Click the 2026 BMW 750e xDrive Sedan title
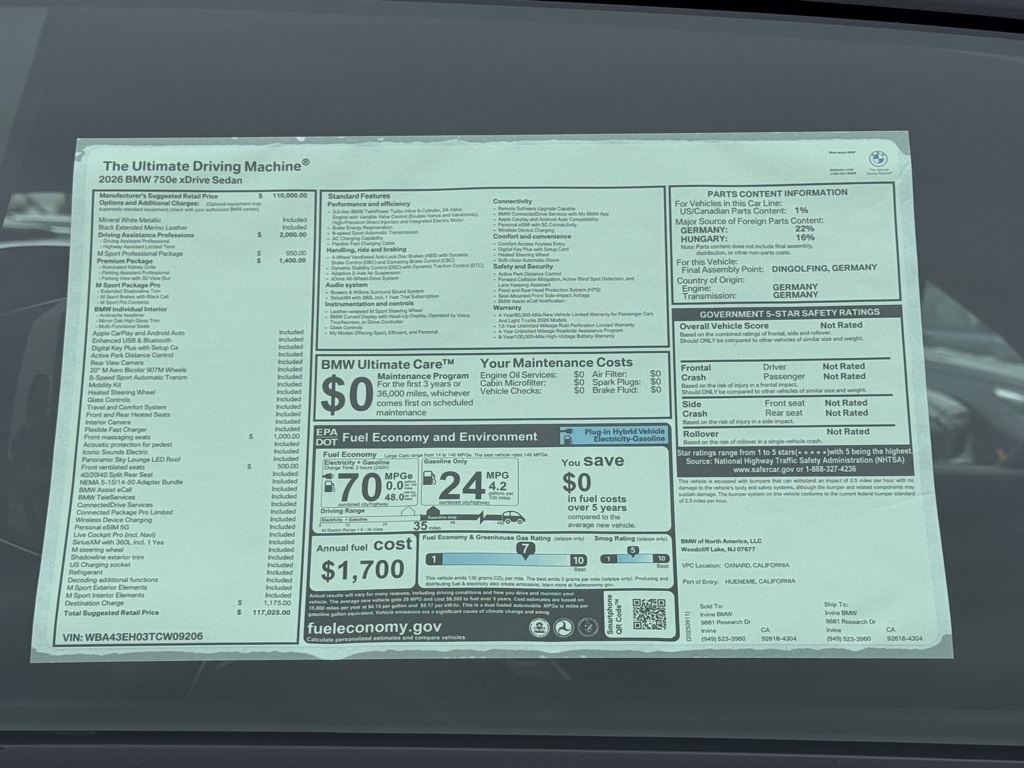 [x=171, y=178]
